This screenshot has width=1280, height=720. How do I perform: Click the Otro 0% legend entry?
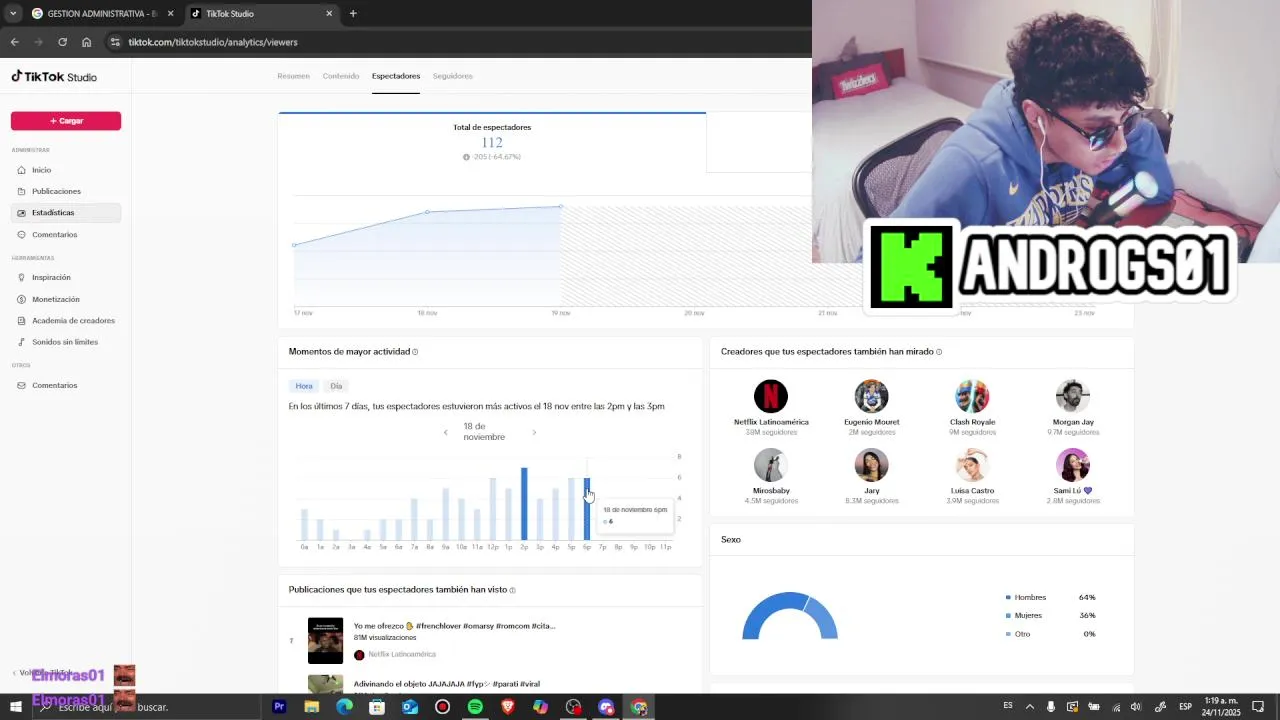click(1050, 634)
